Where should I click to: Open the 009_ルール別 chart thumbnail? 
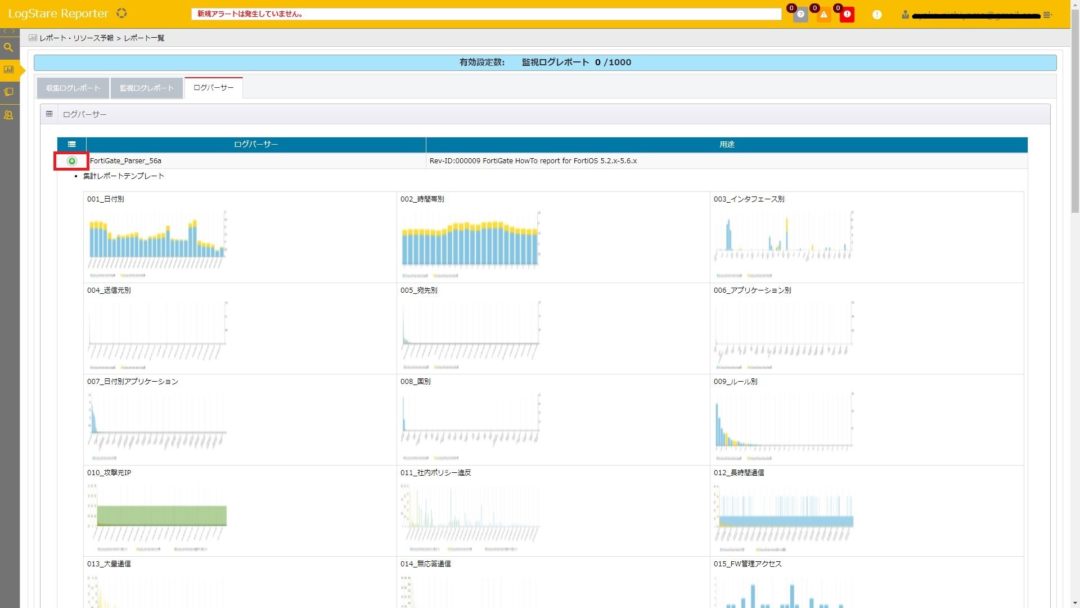click(x=784, y=426)
